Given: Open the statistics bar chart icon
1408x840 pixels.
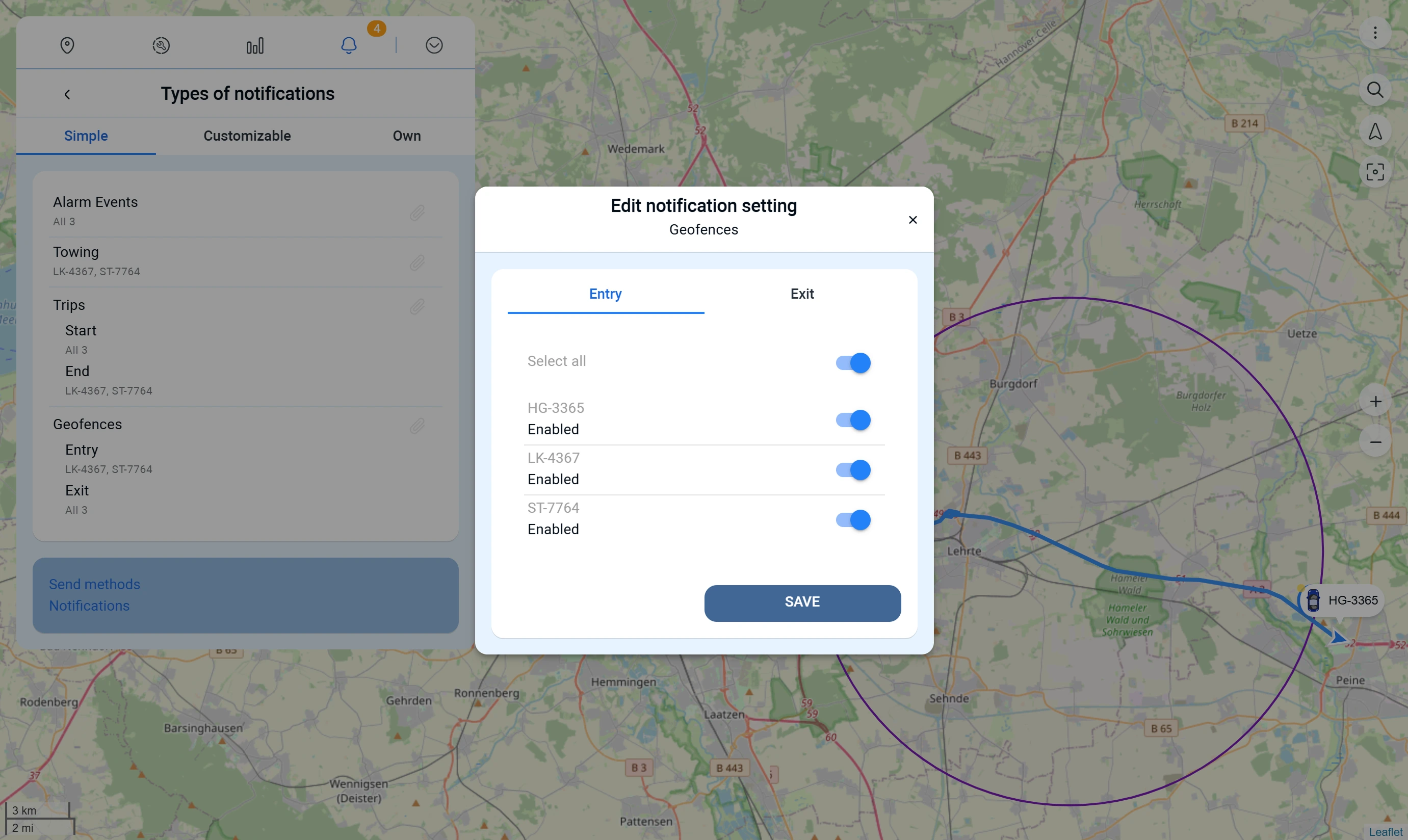Looking at the screenshot, I should [255, 45].
